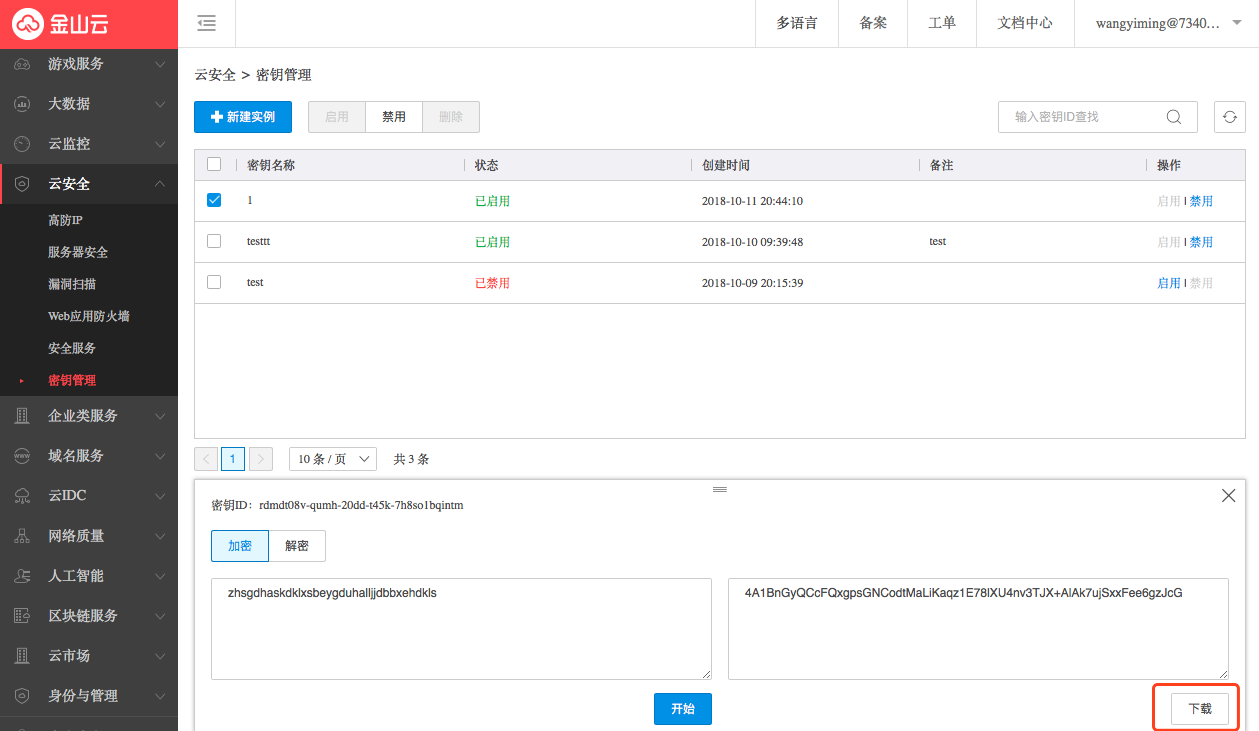Expand the 游戏服务 sidebar section
The image size is (1259, 731).
[x=88, y=64]
